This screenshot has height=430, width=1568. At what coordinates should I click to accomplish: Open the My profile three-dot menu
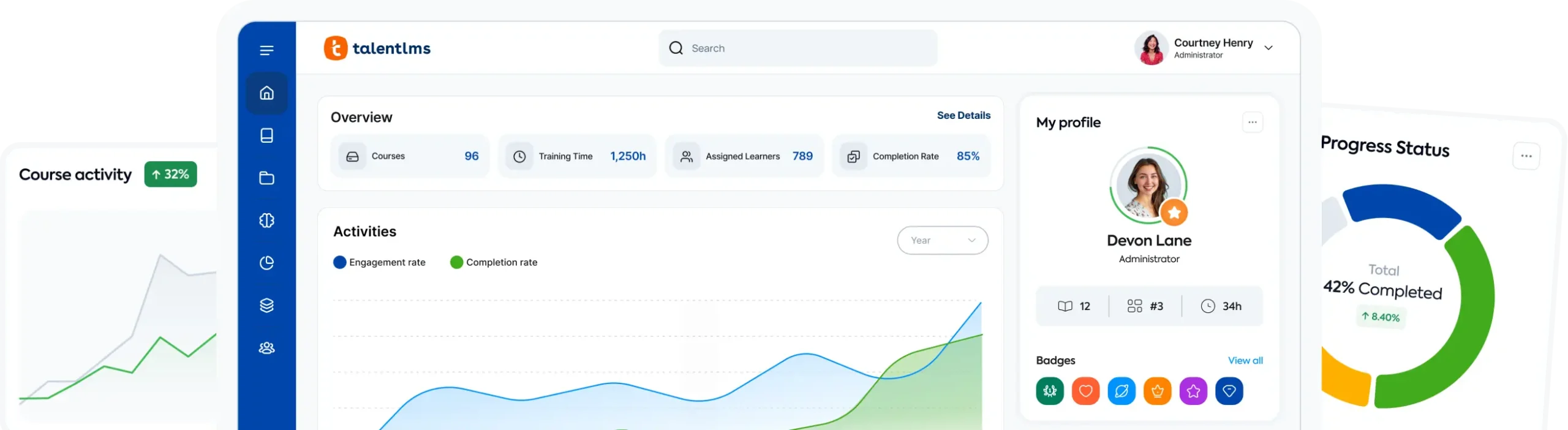coord(1252,123)
